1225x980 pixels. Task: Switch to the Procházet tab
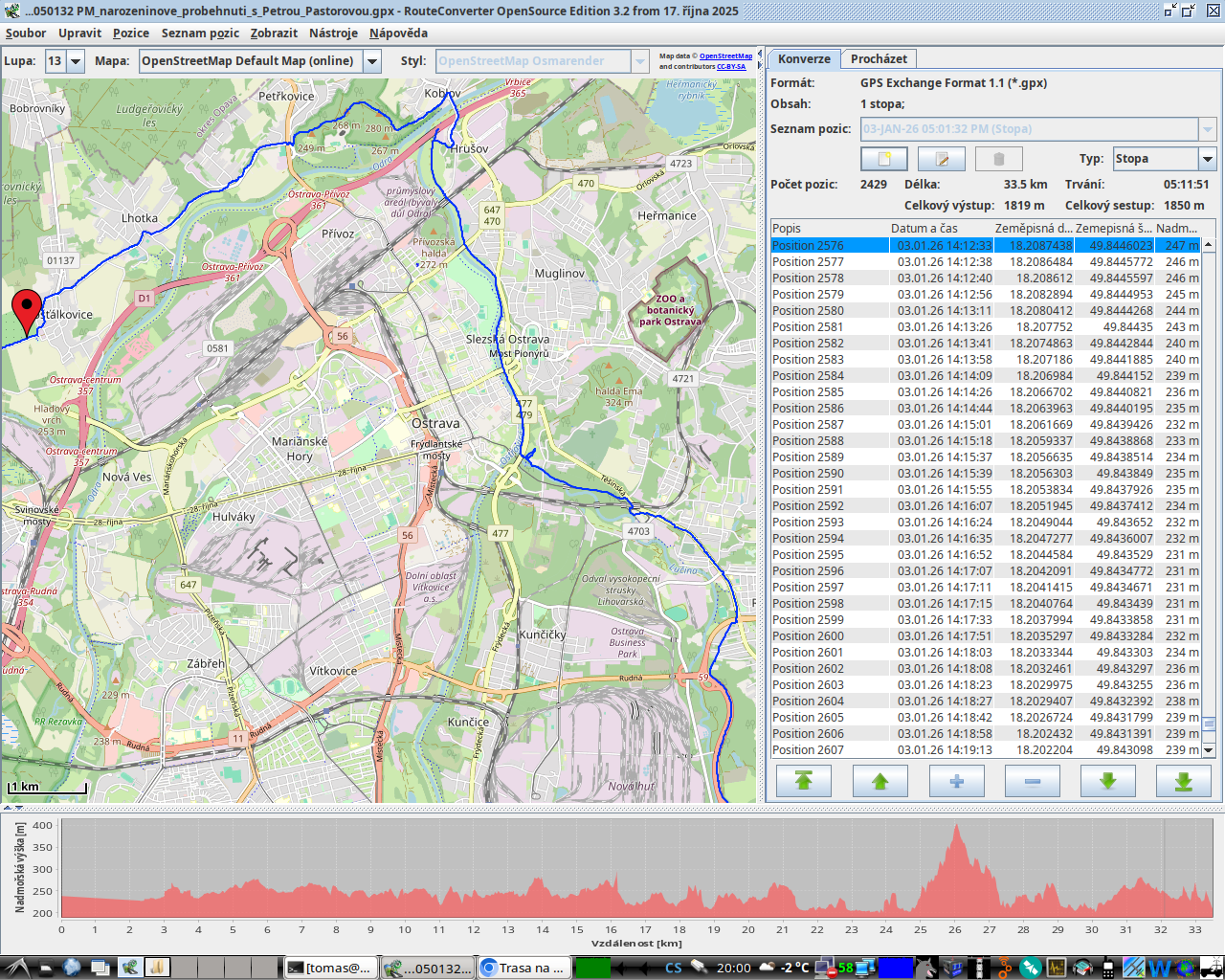pos(879,59)
